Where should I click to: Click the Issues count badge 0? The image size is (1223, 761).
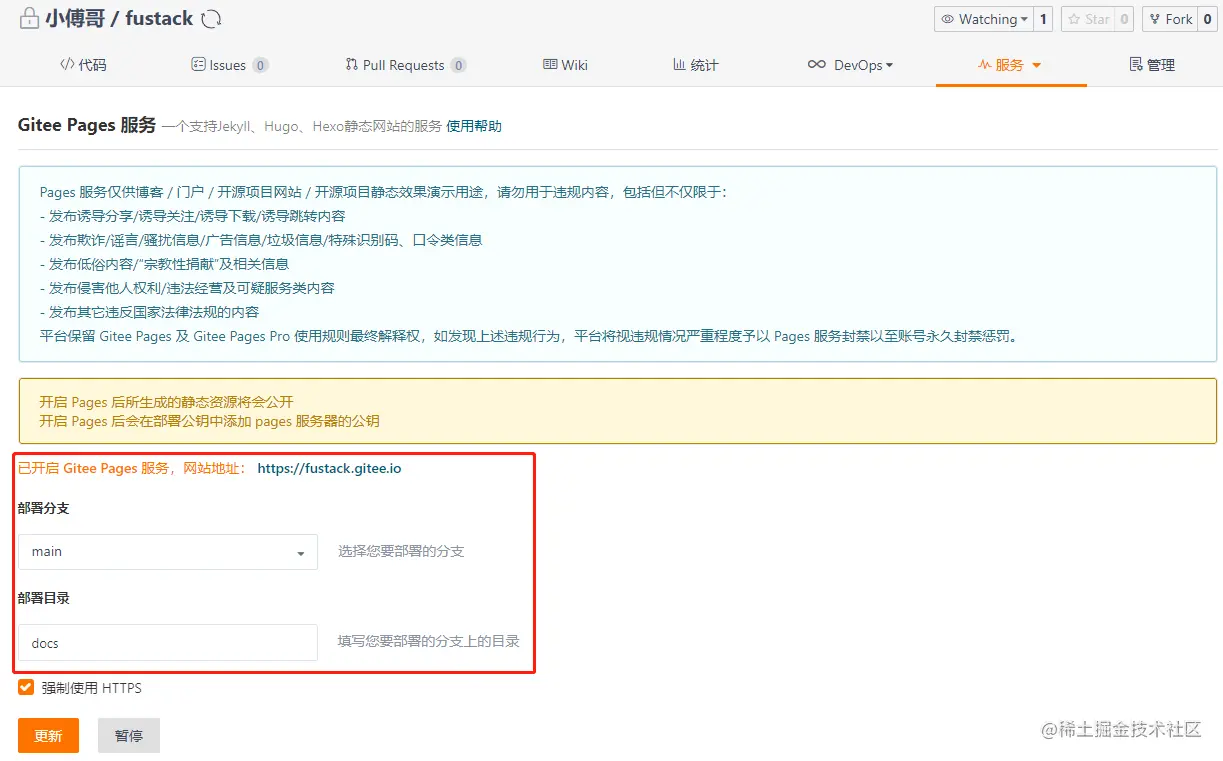[260, 65]
